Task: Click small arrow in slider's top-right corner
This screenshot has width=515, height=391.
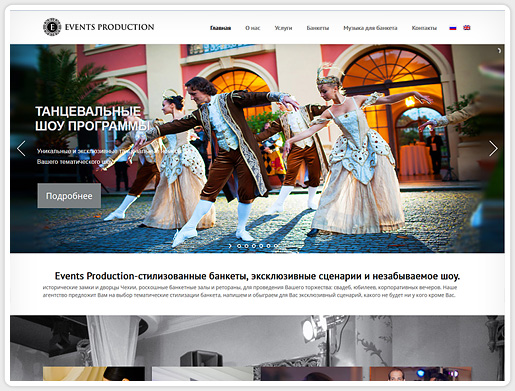Action: tap(499, 51)
